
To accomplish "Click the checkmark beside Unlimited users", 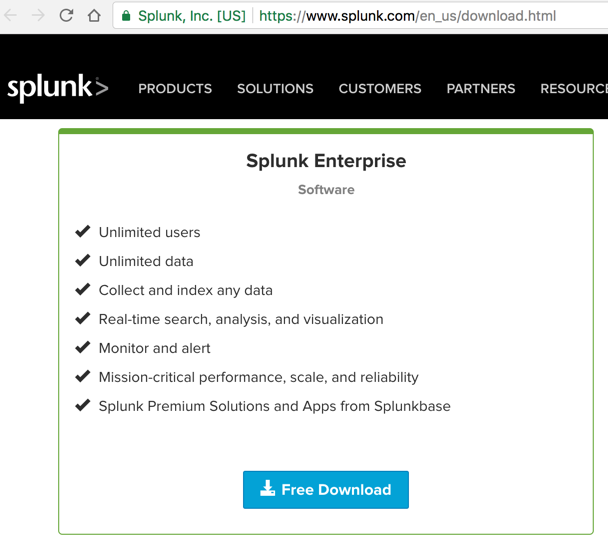I will pyautogui.click(x=83, y=232).
